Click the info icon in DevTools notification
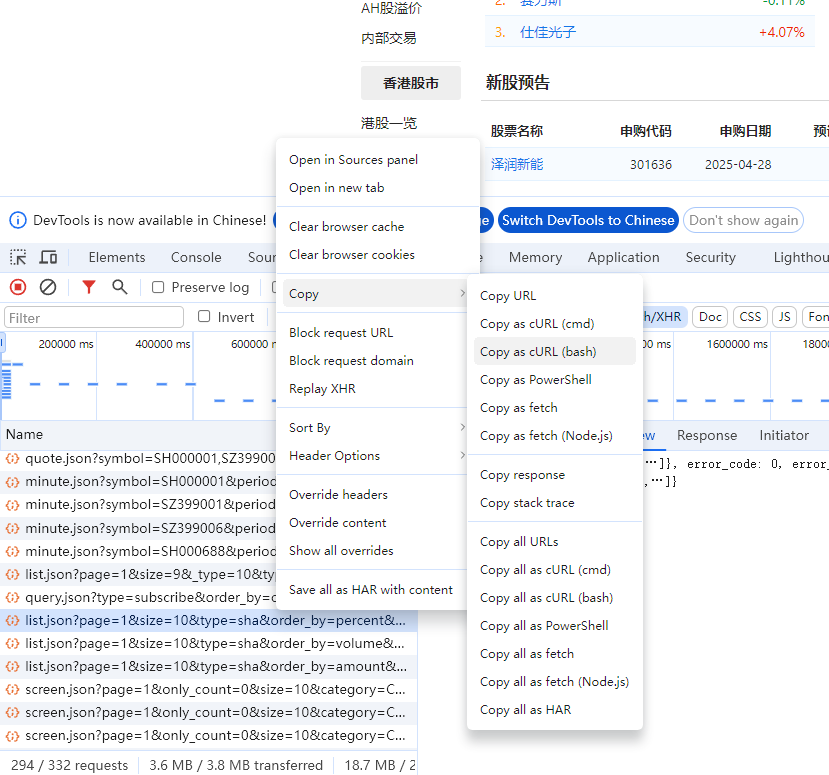Viewport: 829px width, 775px height. [x=18, y=220]
